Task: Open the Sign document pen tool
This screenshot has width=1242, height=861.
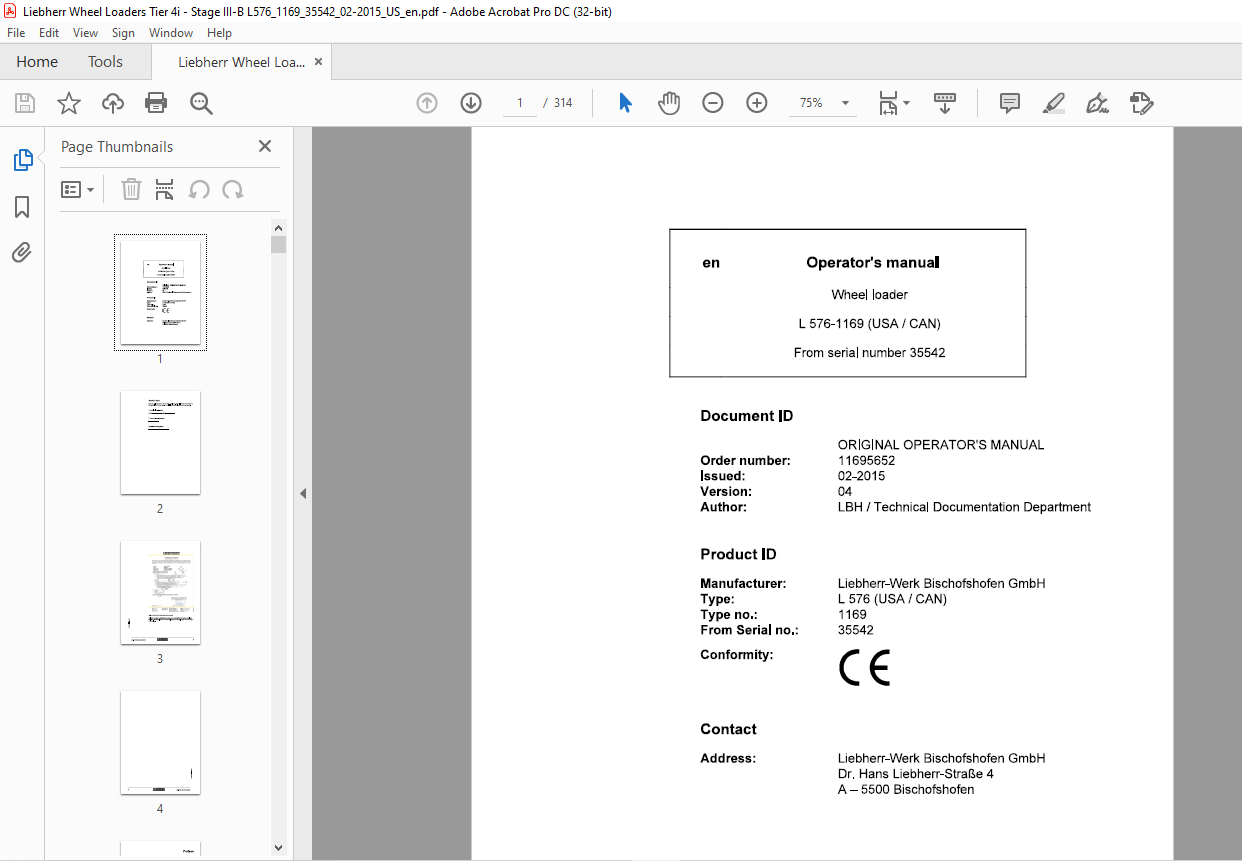Action: (1098, 103)
